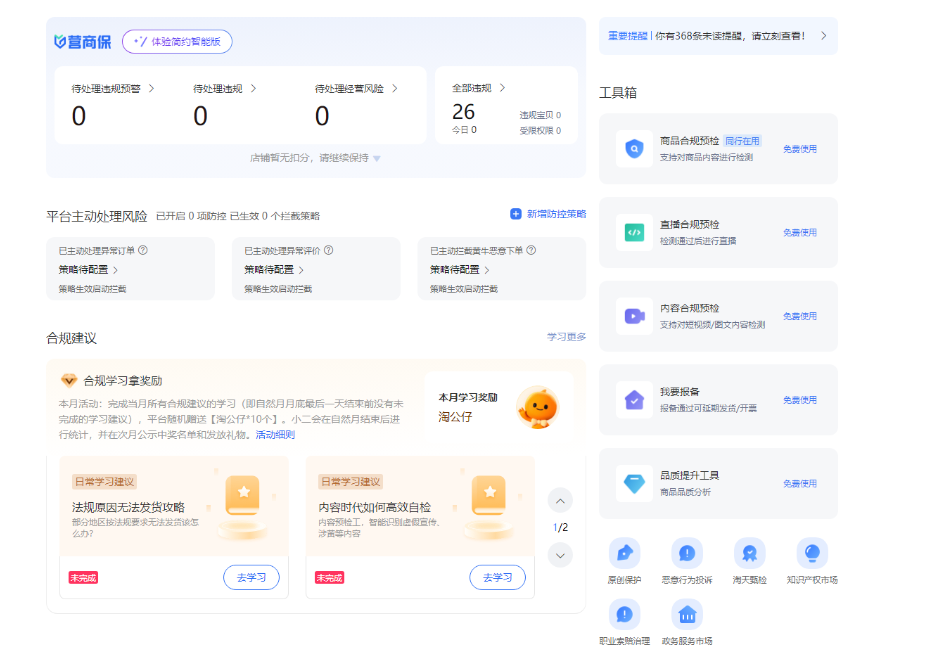Click the 淘天甄检 badge icon

pos(749,553)
